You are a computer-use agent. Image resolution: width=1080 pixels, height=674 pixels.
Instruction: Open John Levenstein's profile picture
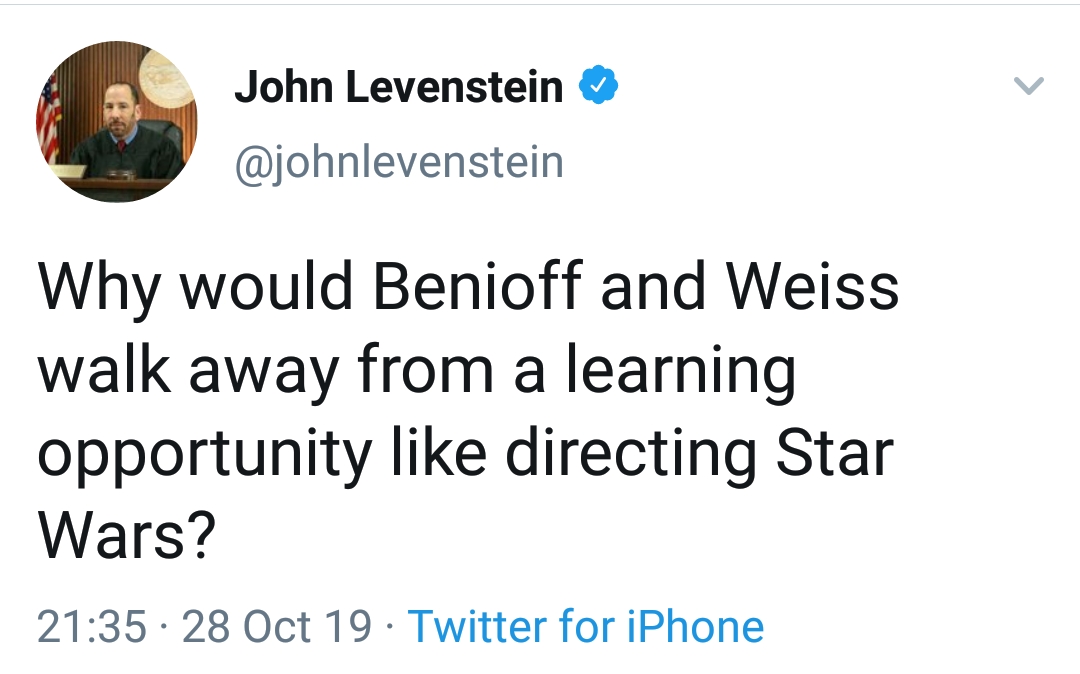point(116,122)
